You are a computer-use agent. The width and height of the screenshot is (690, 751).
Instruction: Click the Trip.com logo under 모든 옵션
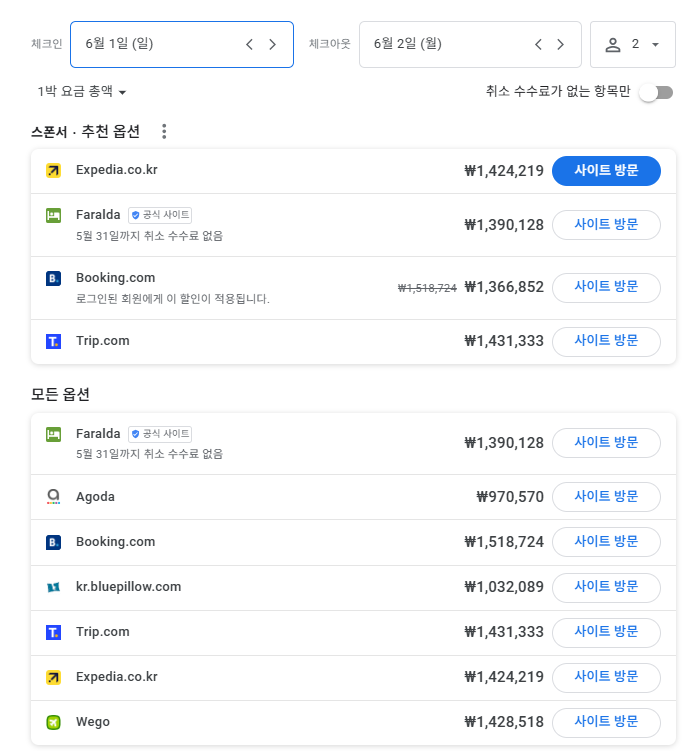pos(53,632)
